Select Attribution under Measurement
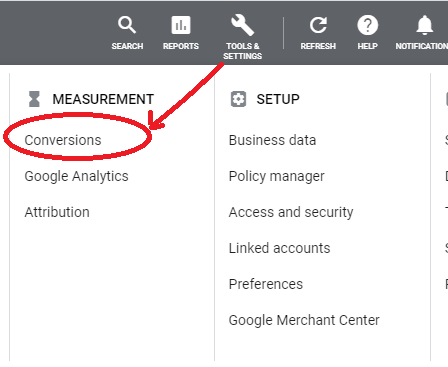The width and height of the screenshot is (448, 367). (57, 212)
